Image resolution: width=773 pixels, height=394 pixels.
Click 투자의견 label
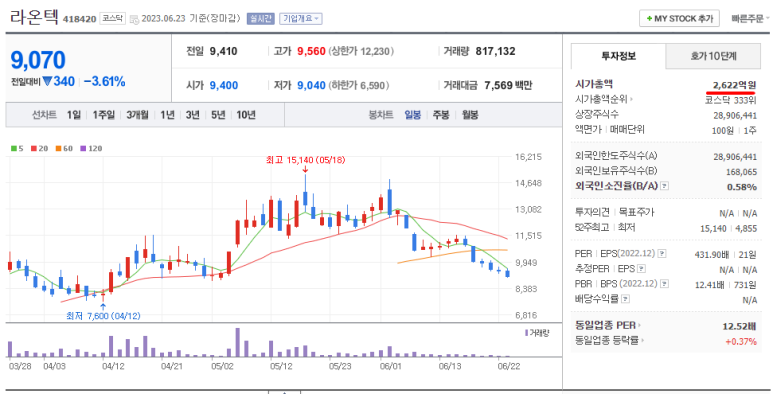(592, 213)
